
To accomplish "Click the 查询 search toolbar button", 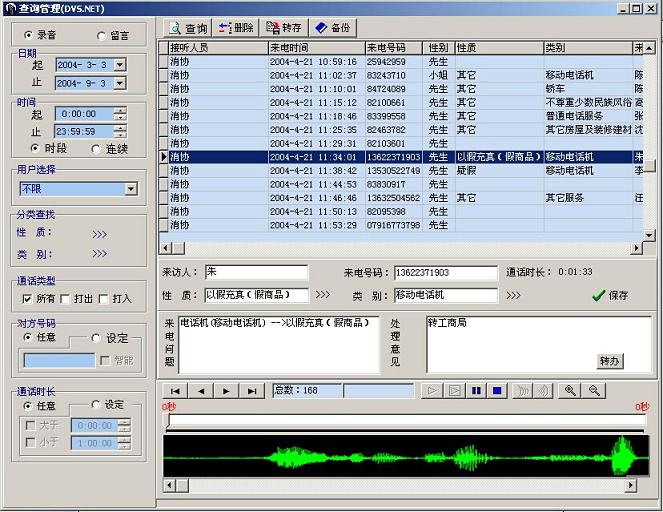I will click(x=187, y=28).
